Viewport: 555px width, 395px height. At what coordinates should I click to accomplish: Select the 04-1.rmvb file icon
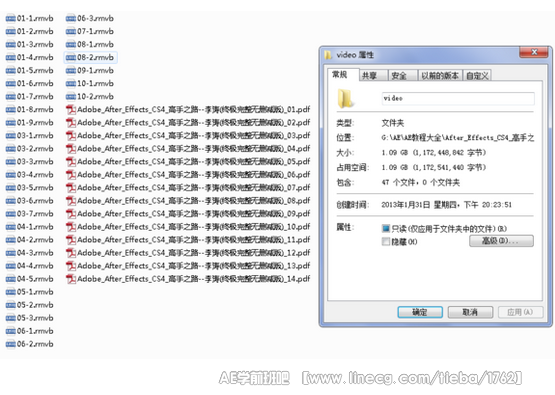11,227
